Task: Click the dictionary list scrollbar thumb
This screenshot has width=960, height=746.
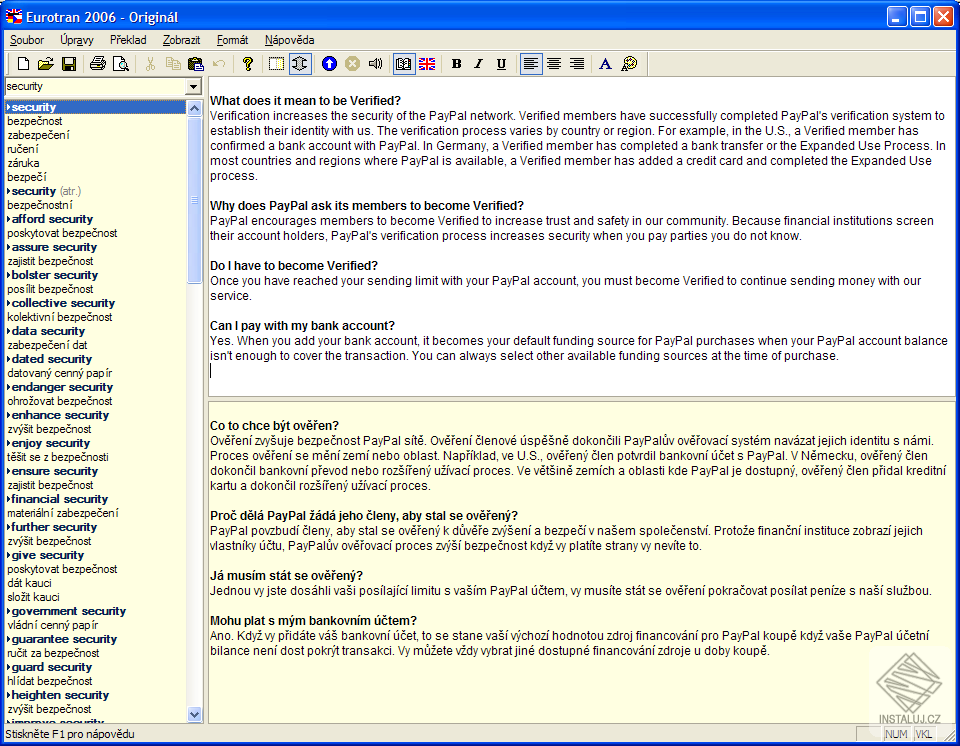Action: click(194, 200)
